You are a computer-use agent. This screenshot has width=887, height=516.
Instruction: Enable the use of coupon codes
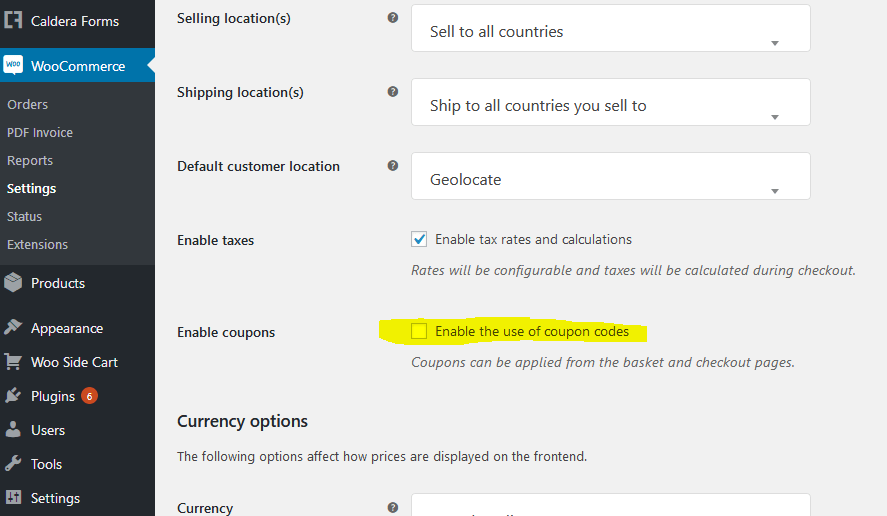coord(419,331)
